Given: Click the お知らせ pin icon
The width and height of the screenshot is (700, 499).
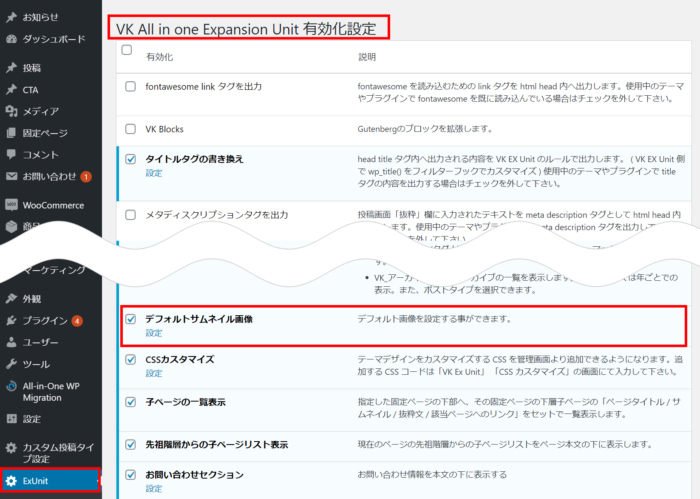Looking at the screenshot, I should click(11, 17).
